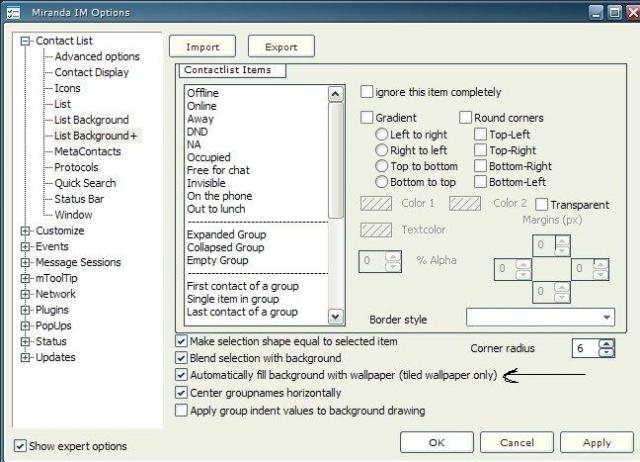Toggle Show expert options checkbox

pos(20,446)
